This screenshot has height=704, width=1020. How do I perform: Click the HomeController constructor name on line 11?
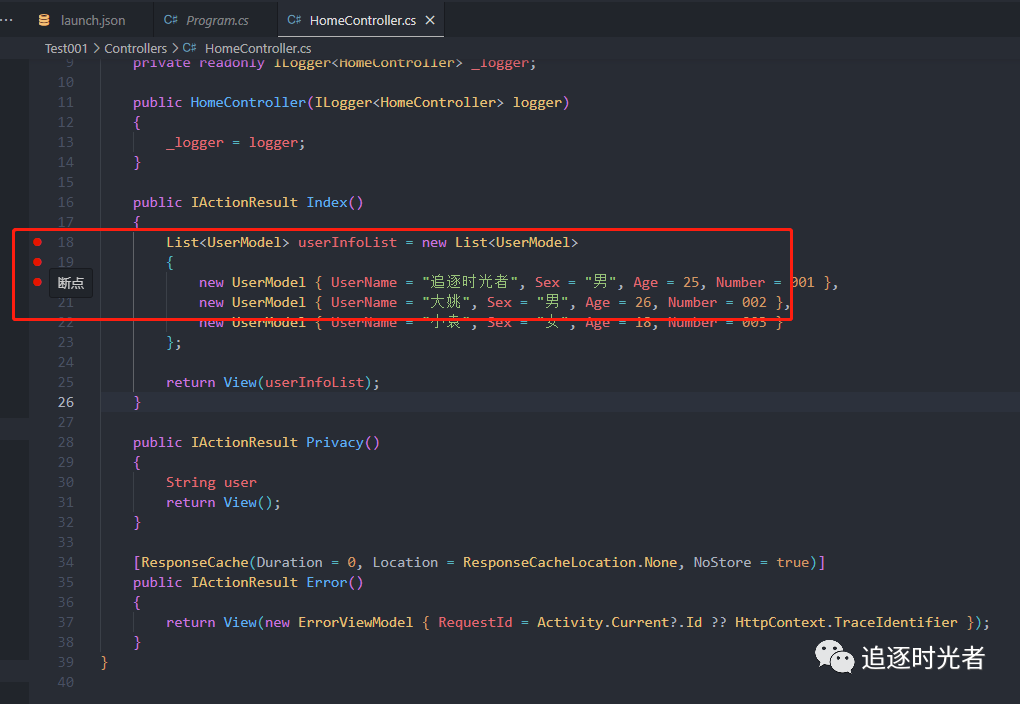(248, 102)
